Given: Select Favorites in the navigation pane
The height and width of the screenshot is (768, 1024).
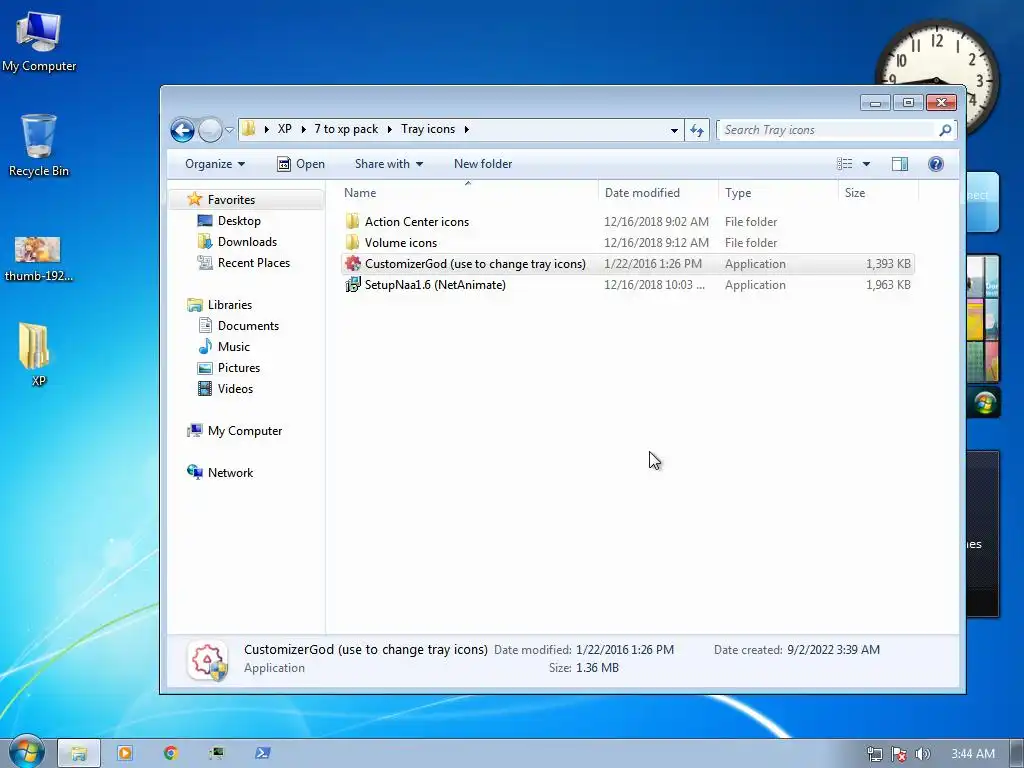Looking at the screenshot, I should pyautogui.click(x=231, y=199).
